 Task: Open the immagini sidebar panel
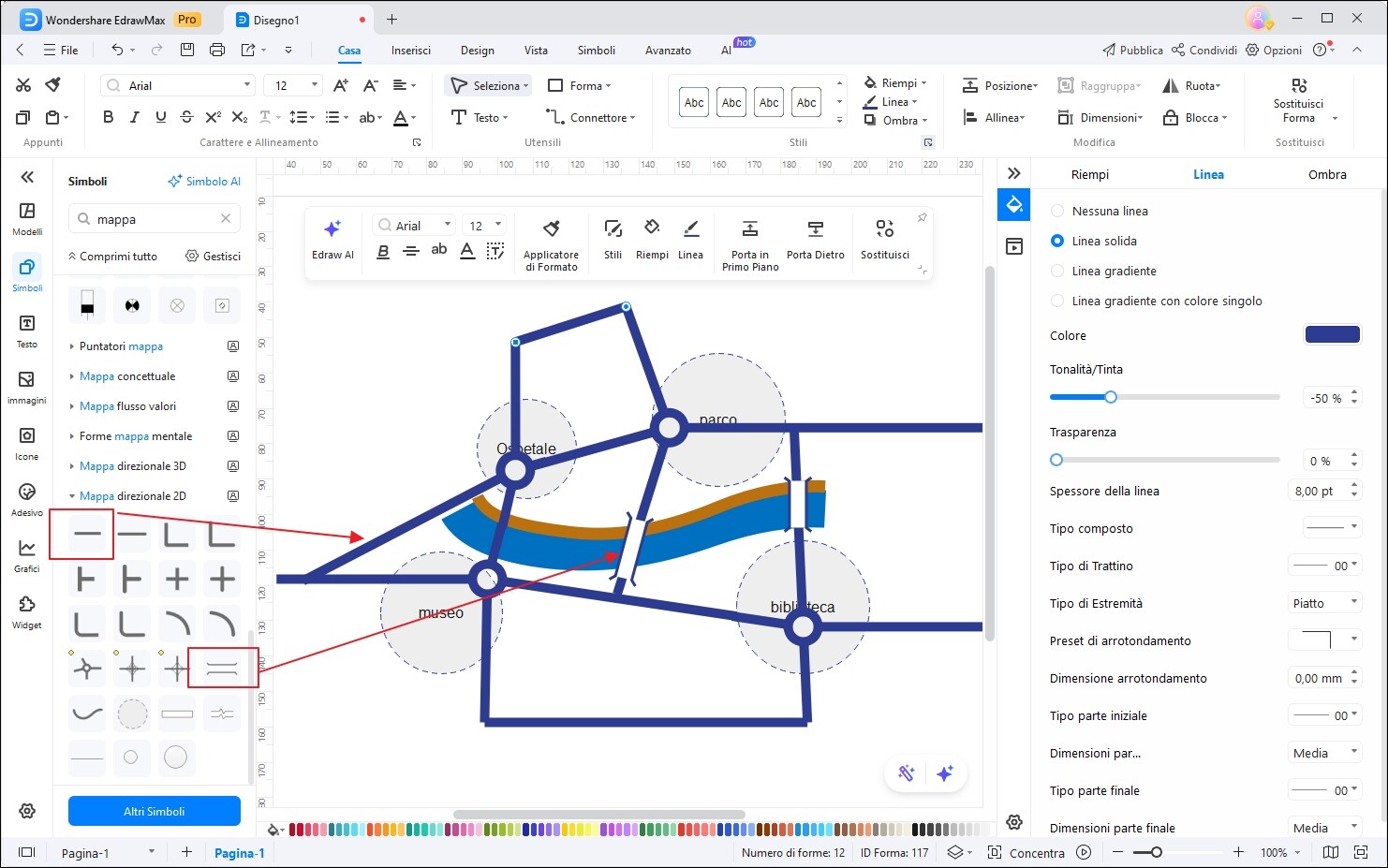(27, 388)
